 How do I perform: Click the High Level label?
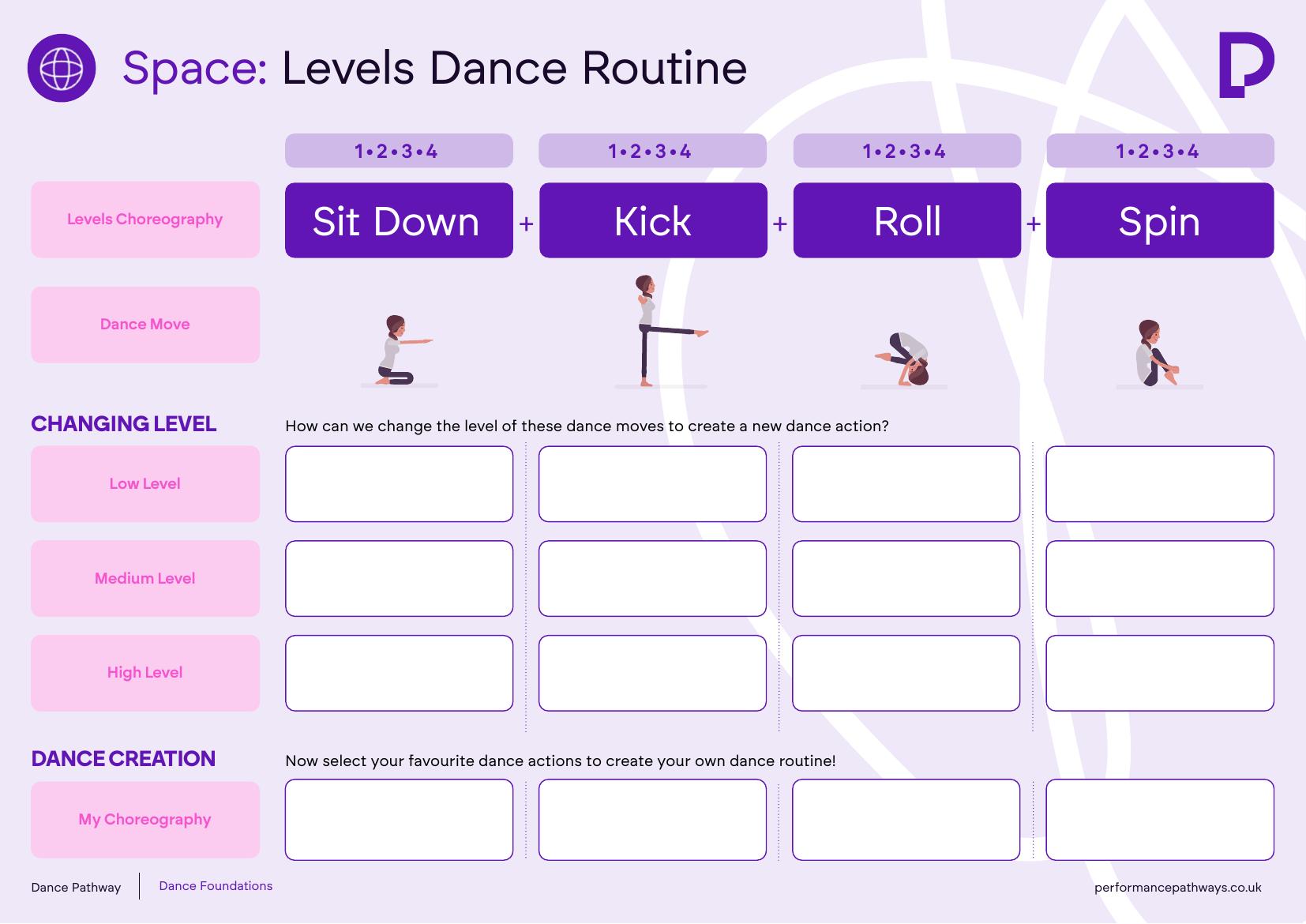click(x=145, y=673)
